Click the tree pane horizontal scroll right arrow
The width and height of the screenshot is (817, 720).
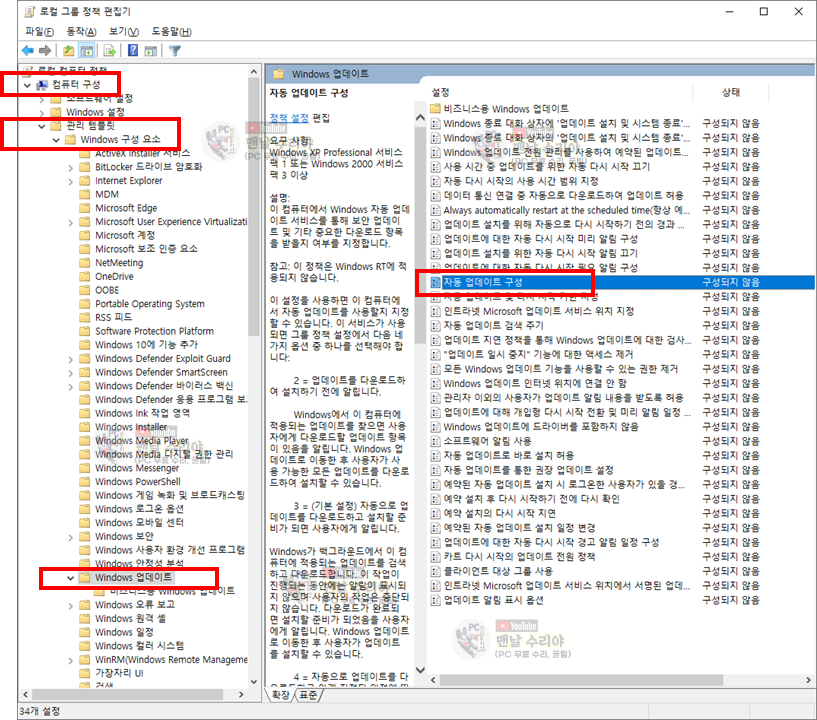241,694
